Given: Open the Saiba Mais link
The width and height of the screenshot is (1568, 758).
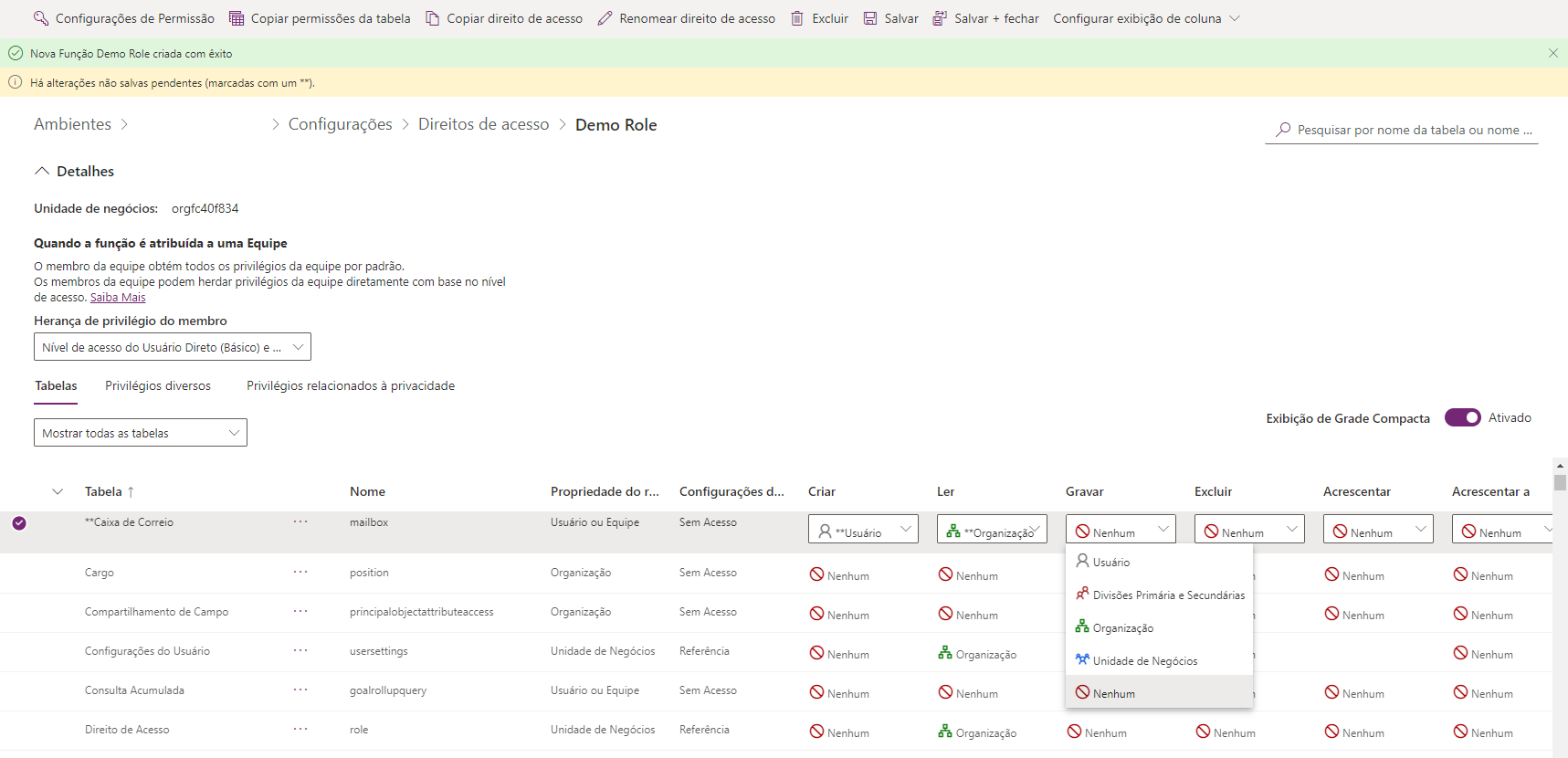Looking at the screenshot, I should pyautogui.click(x=118, y=298).
